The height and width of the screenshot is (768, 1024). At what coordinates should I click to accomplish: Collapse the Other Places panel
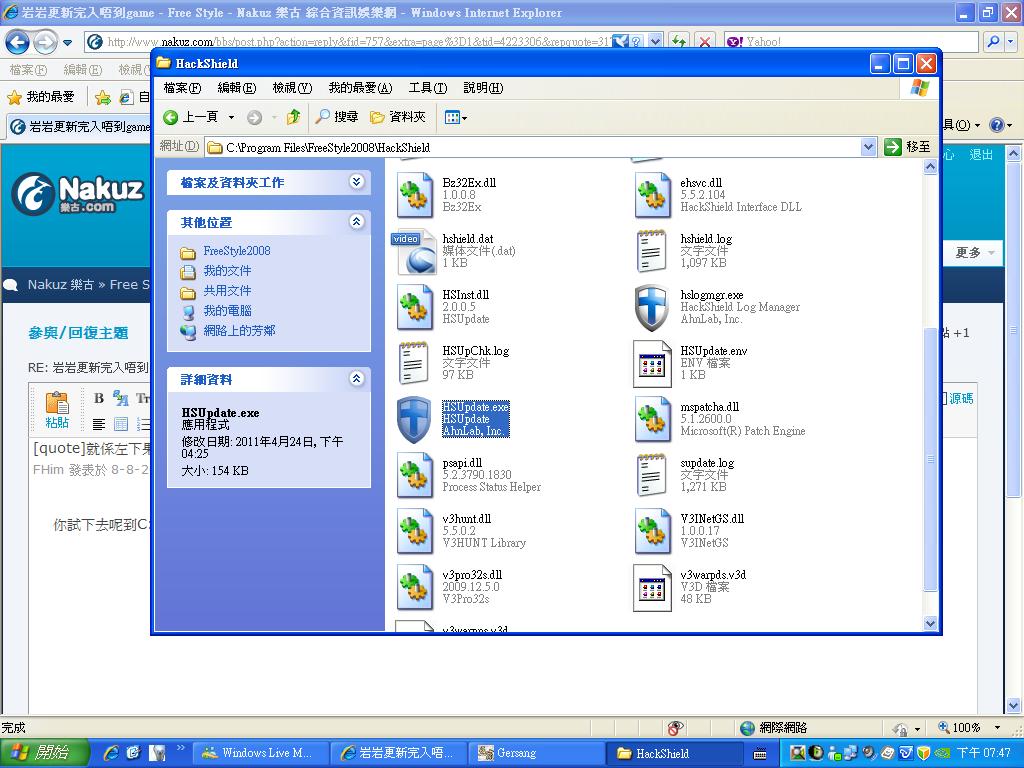[x=356, y=222]
